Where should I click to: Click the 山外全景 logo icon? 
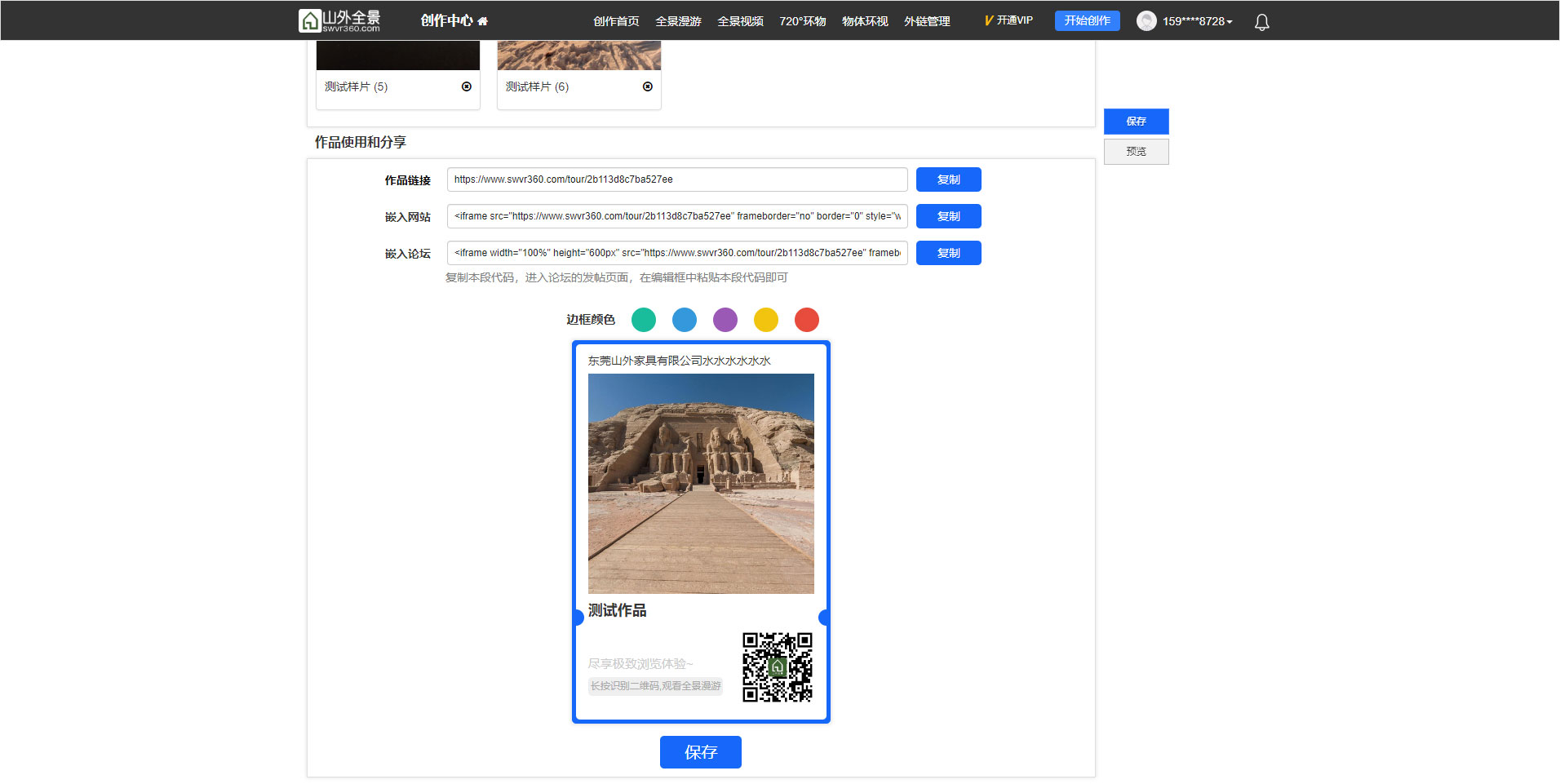310,20
